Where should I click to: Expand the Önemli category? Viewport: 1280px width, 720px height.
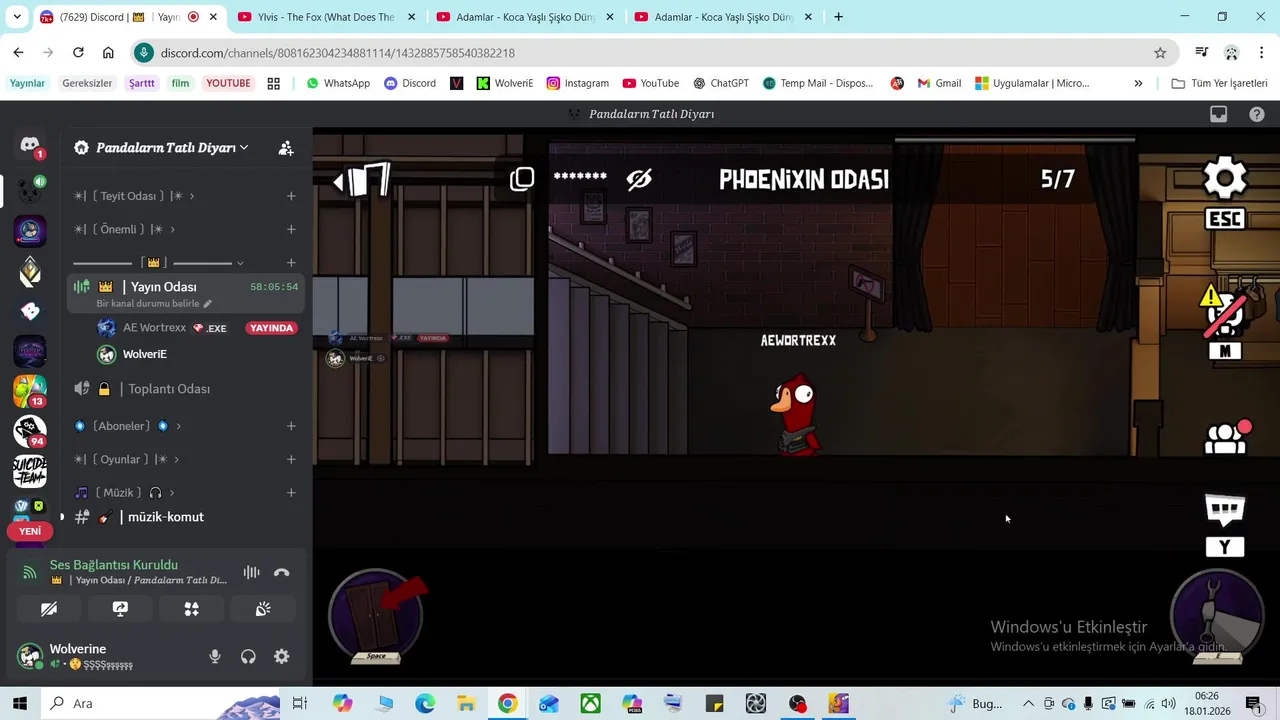point(125,229)
